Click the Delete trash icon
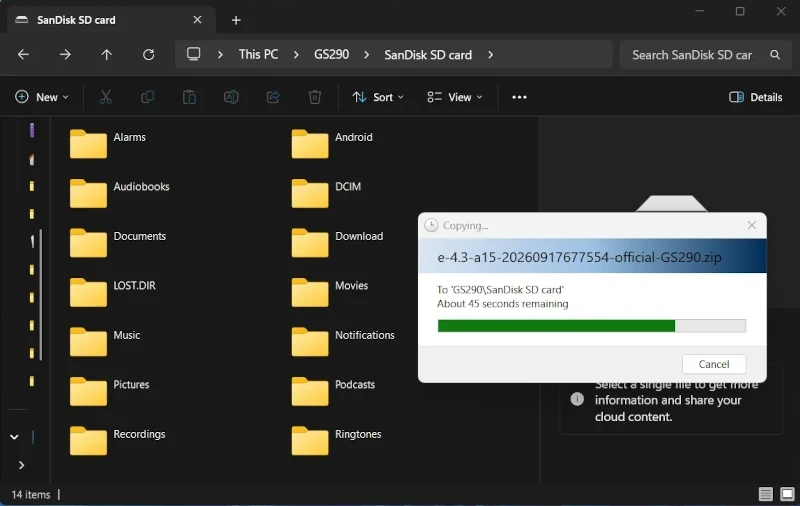Screen dimensions: 800x506 pyautogui.click(x=315, y=97)
